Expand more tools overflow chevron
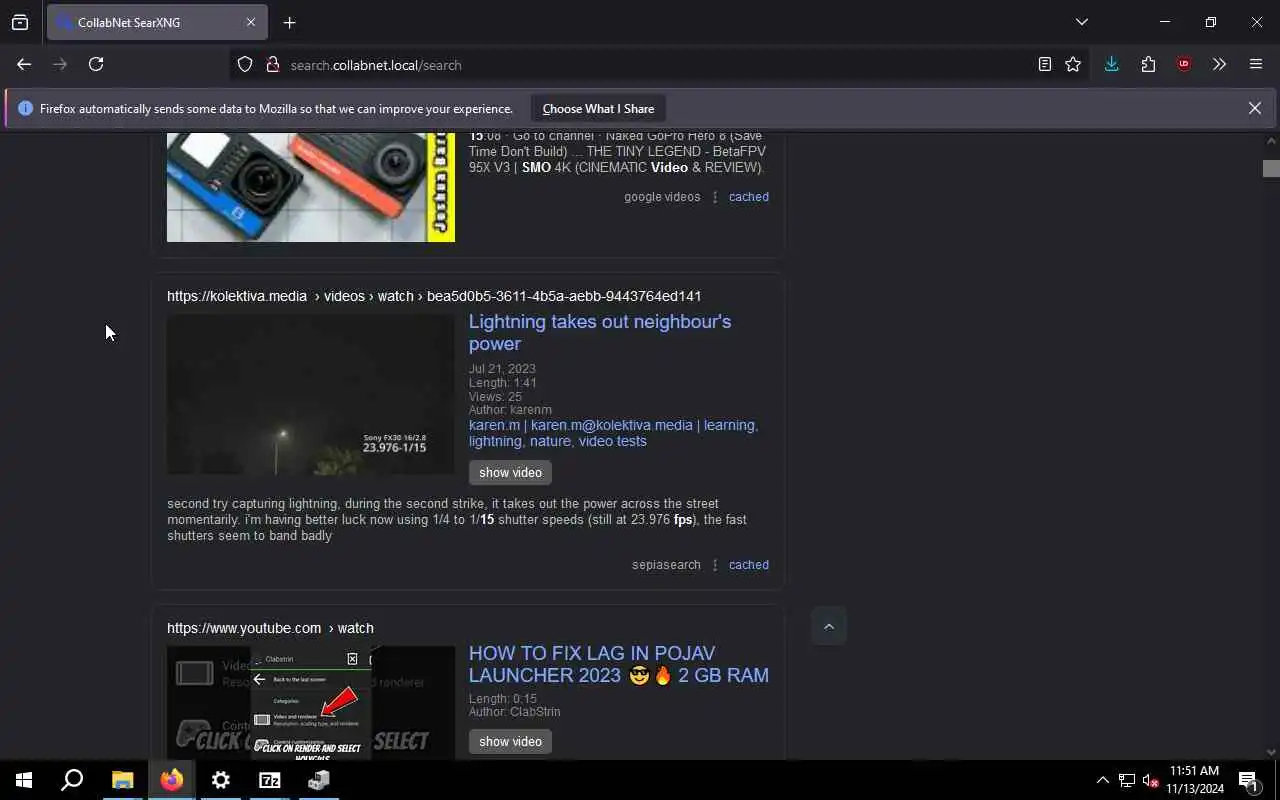Screen dimensions: 1280x800 [1219, 64]
